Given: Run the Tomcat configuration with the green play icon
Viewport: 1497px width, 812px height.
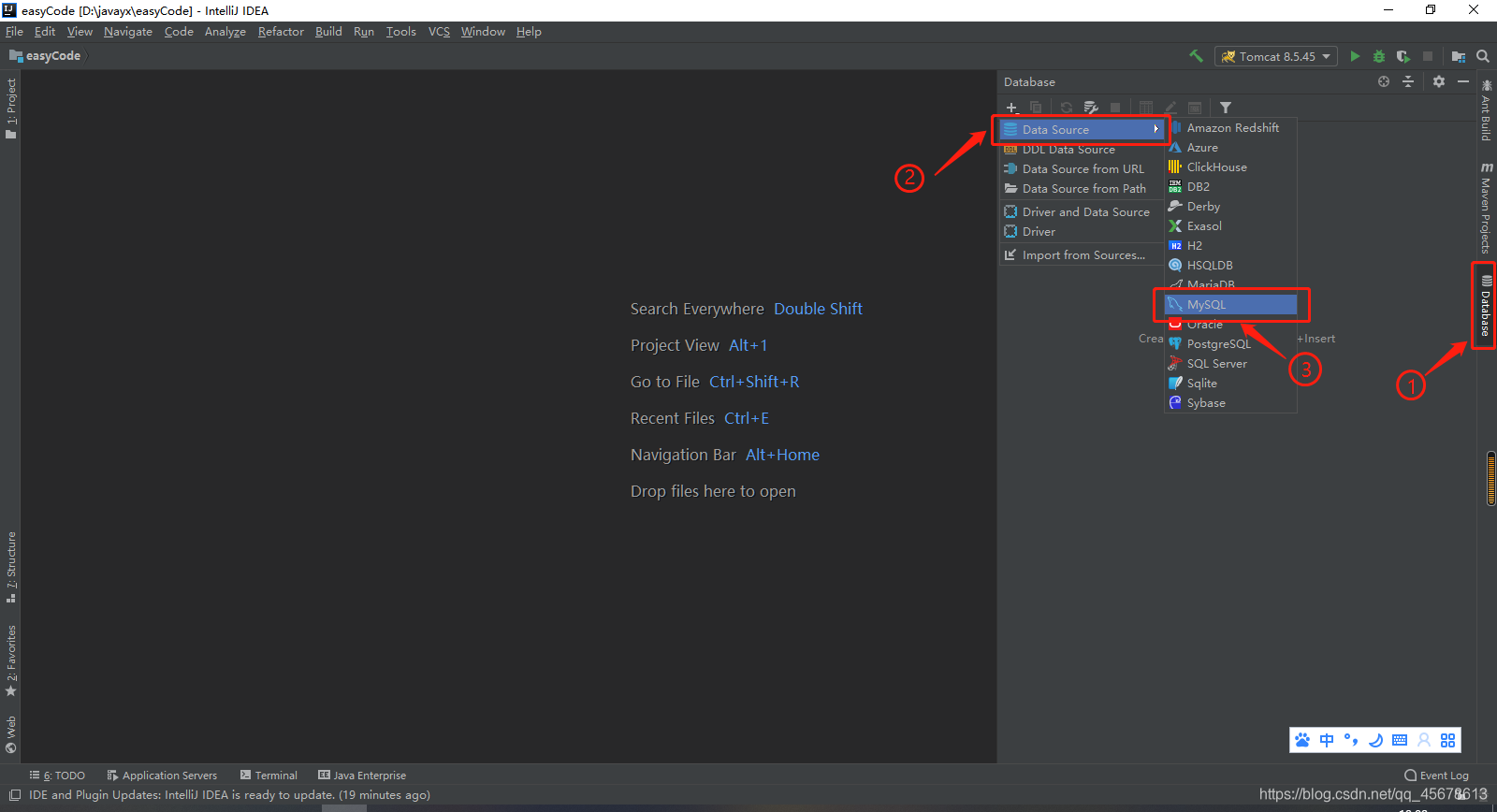Looking at the screenshot, I should 1355,56.
